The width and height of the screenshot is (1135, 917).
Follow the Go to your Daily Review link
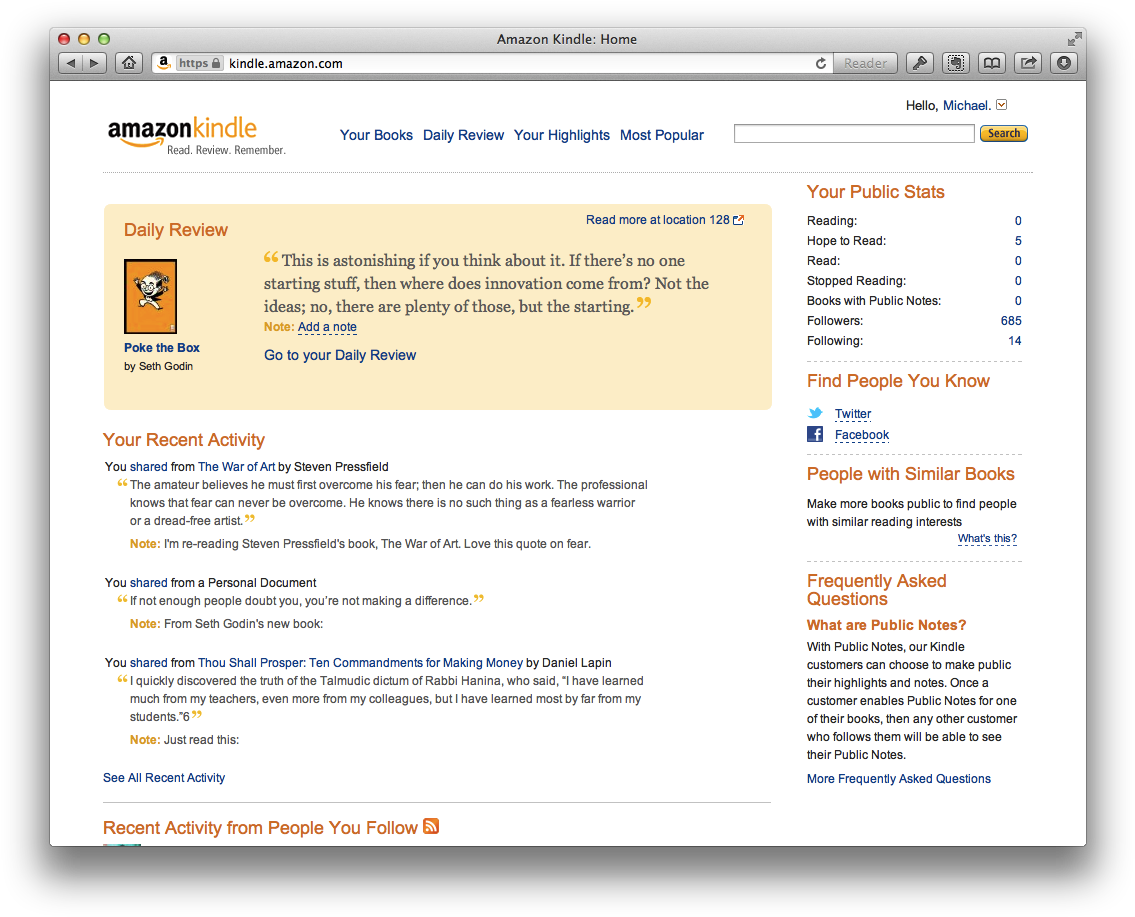340,355
